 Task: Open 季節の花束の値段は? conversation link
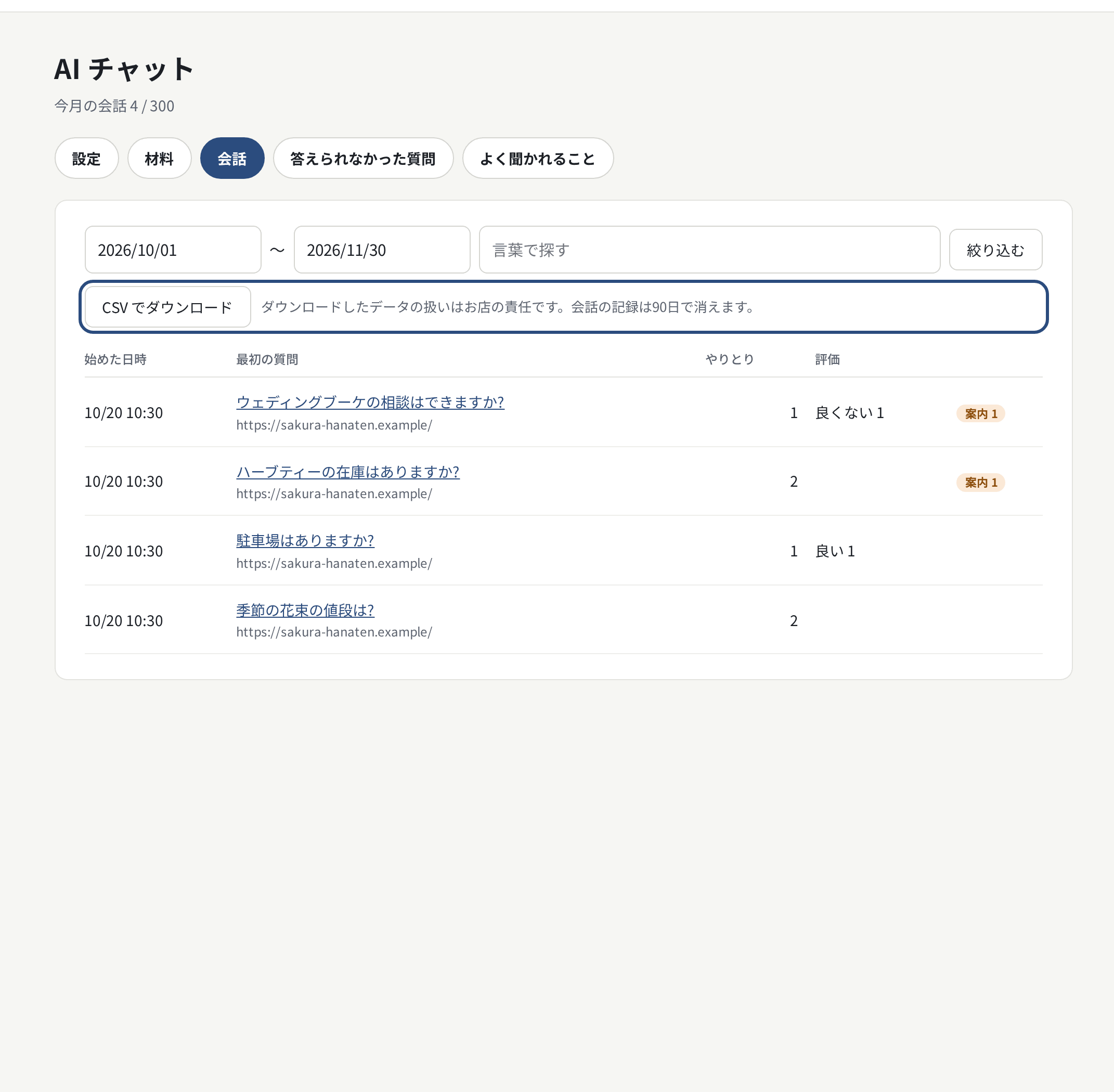(x=305, y=609)
